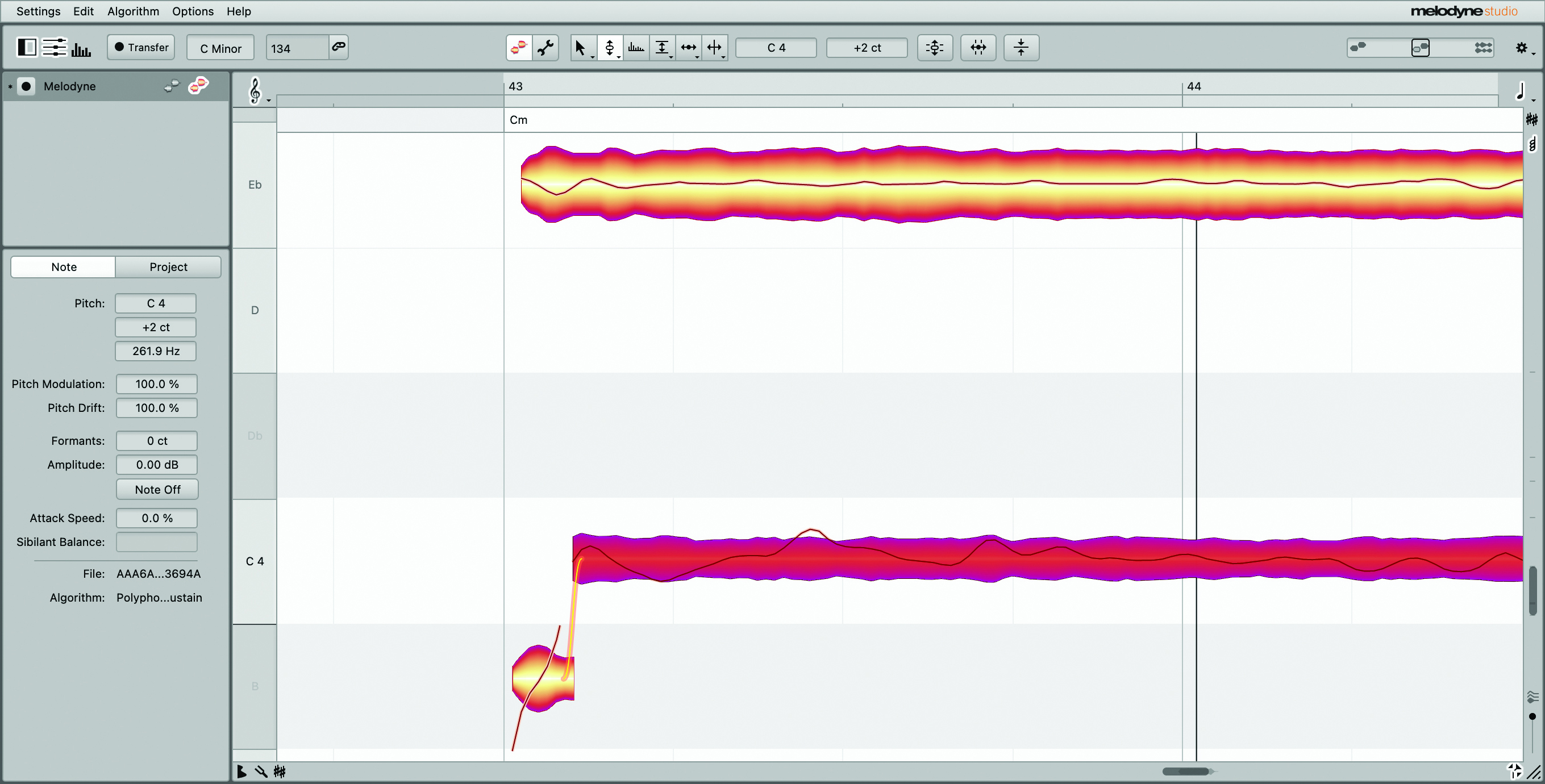This screenshot has height=784, width=1545.
Task: Select the Melodyne track name
Action: (x=69, y=86)
